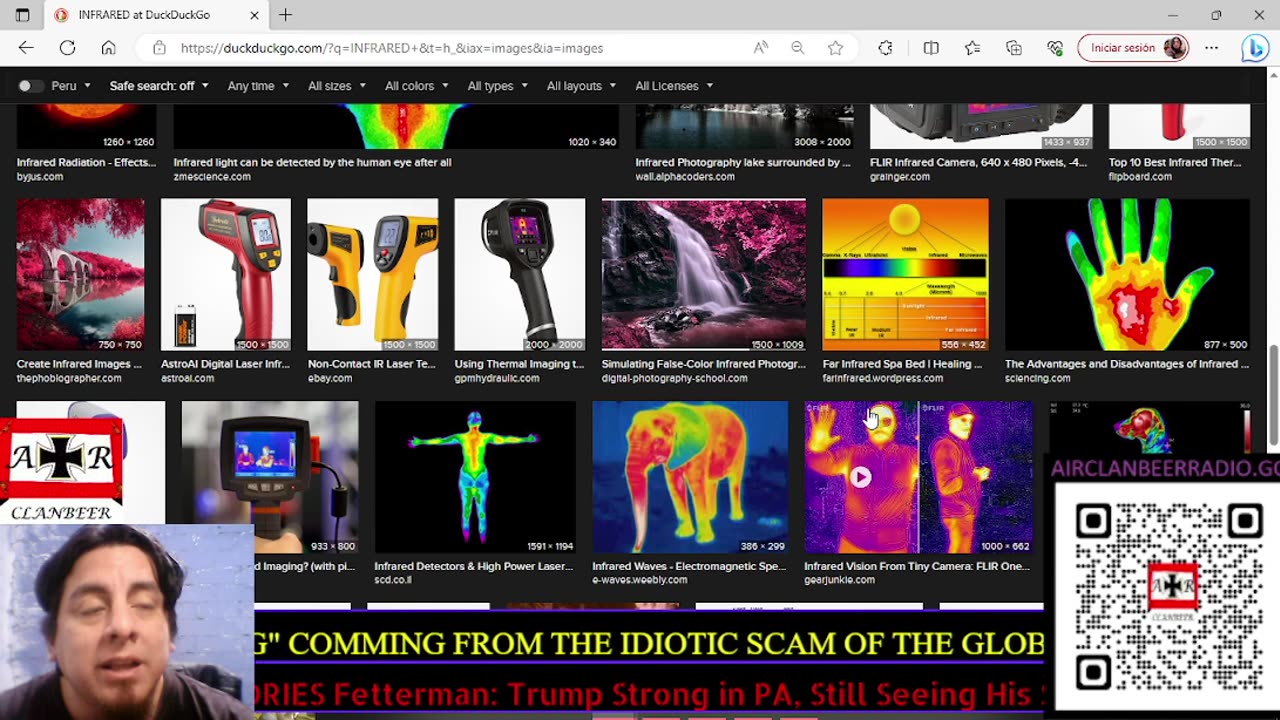The image size is (1280, 720).
Task: Click the zoom out magnifier icon
Action: 797,48
